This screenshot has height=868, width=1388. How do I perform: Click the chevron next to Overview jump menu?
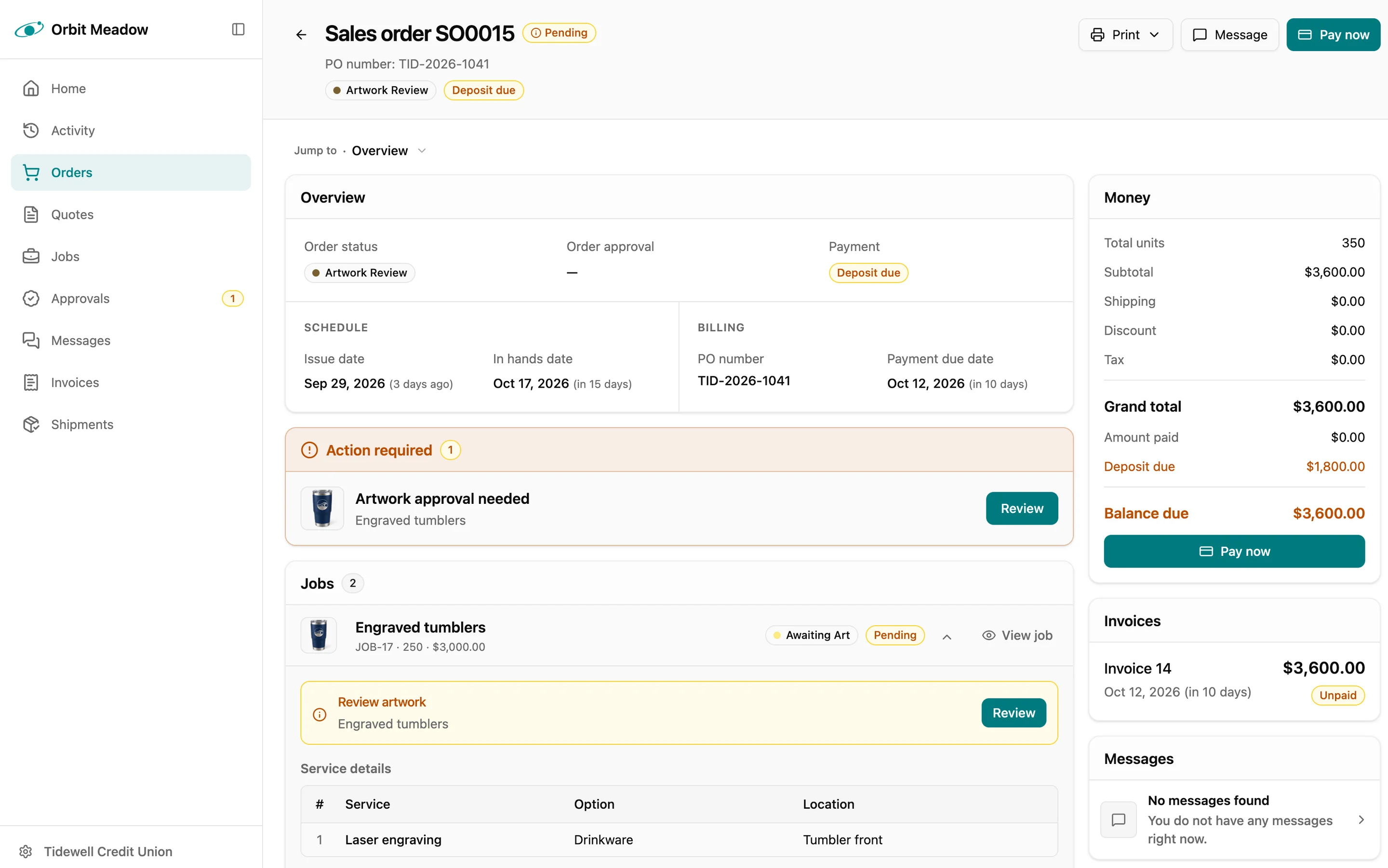[422, 150]
